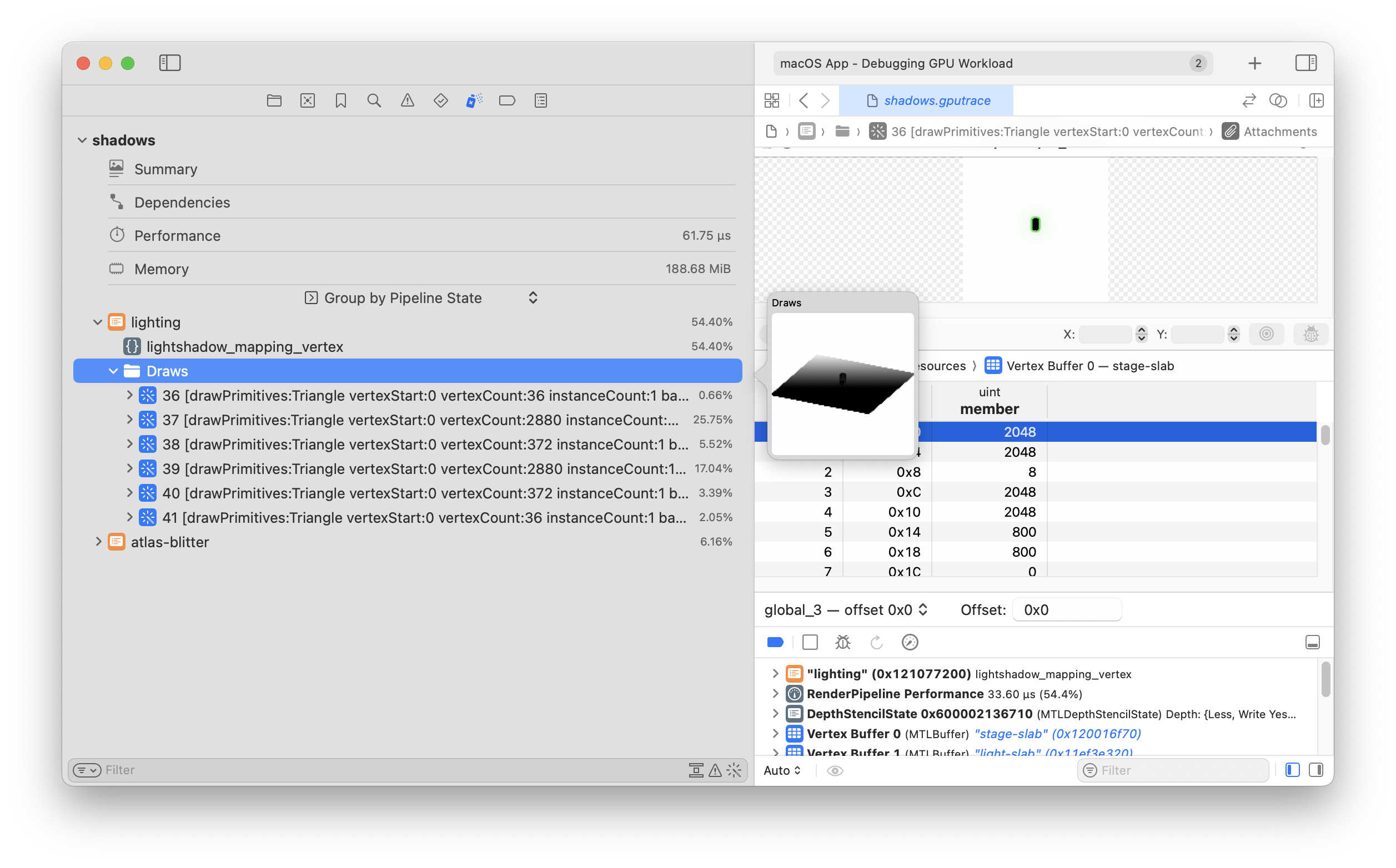Open the Report navigator icon
Image resolution: width=1396 pixels, height=868 pixels.
[x=541, y=101]
